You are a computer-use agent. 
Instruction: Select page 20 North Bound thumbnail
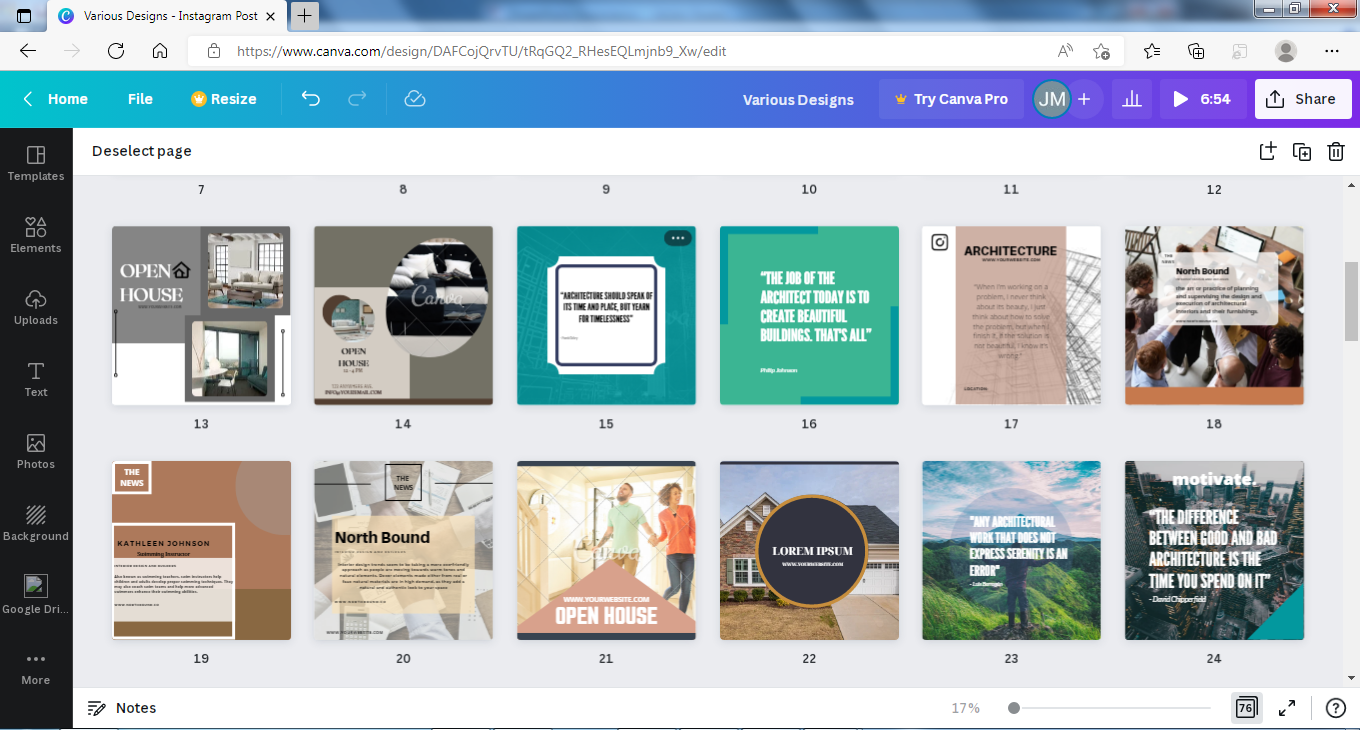click(403, 550)
